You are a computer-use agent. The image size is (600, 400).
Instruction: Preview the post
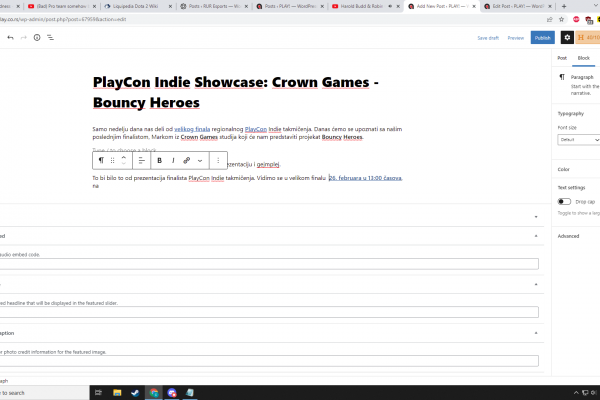(515, 38)
